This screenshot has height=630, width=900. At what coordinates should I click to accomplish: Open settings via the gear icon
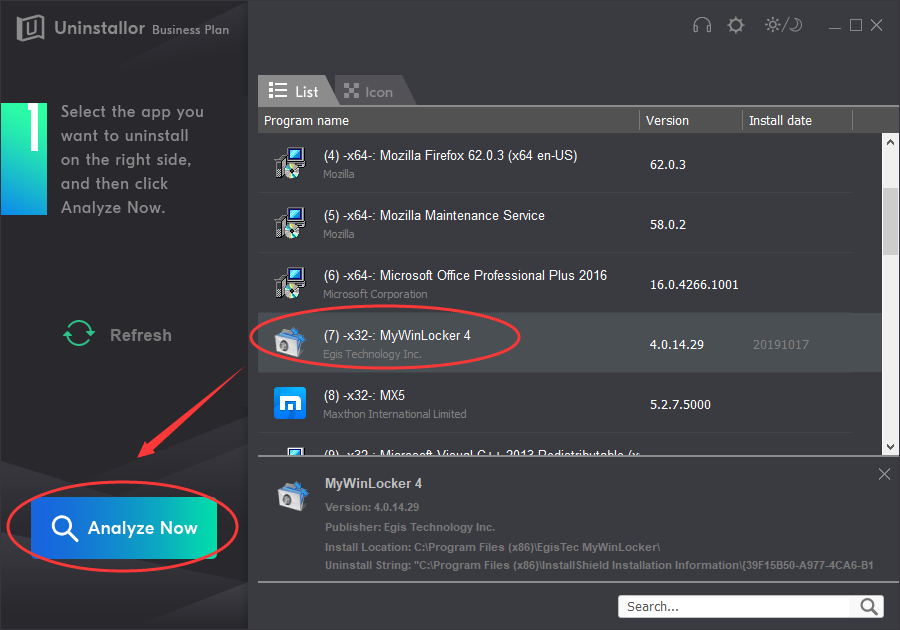point(735,25)
